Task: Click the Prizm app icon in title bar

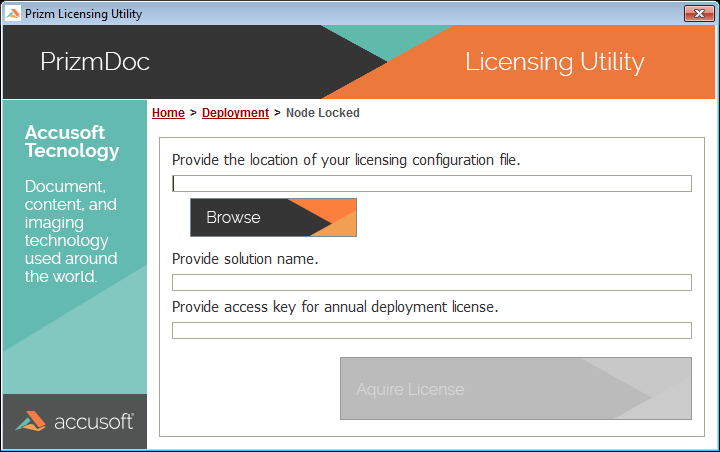Action: [12, 13]
